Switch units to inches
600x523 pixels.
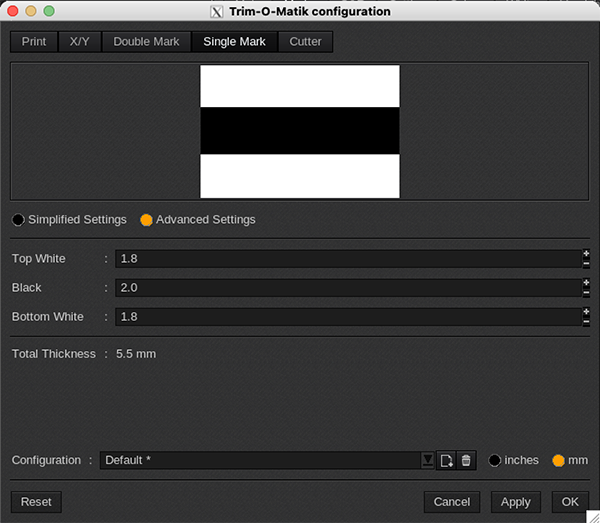point(495,460)
